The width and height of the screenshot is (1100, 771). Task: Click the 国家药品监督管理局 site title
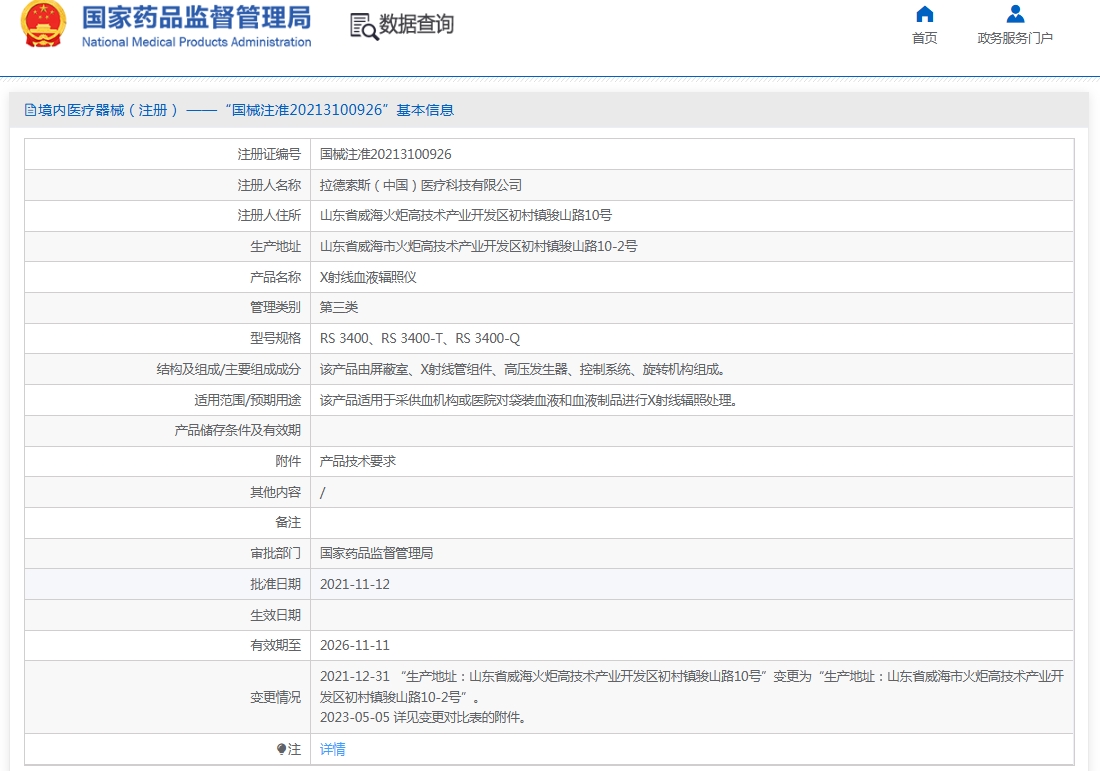[x=196, y=18]
